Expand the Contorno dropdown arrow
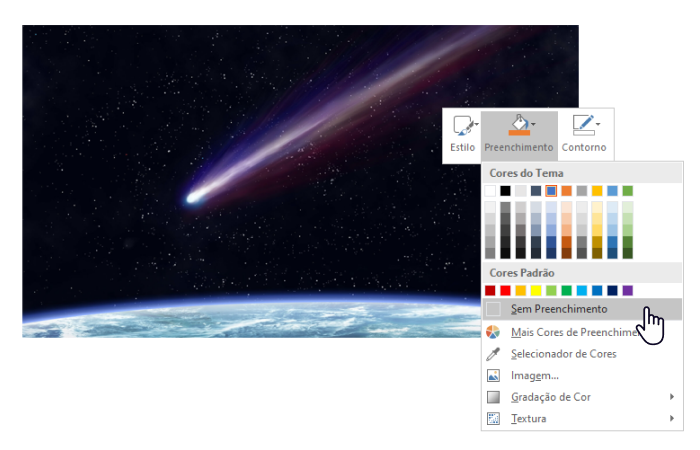The height and width of the screenshot is (450, 700). tap(598, 124)
